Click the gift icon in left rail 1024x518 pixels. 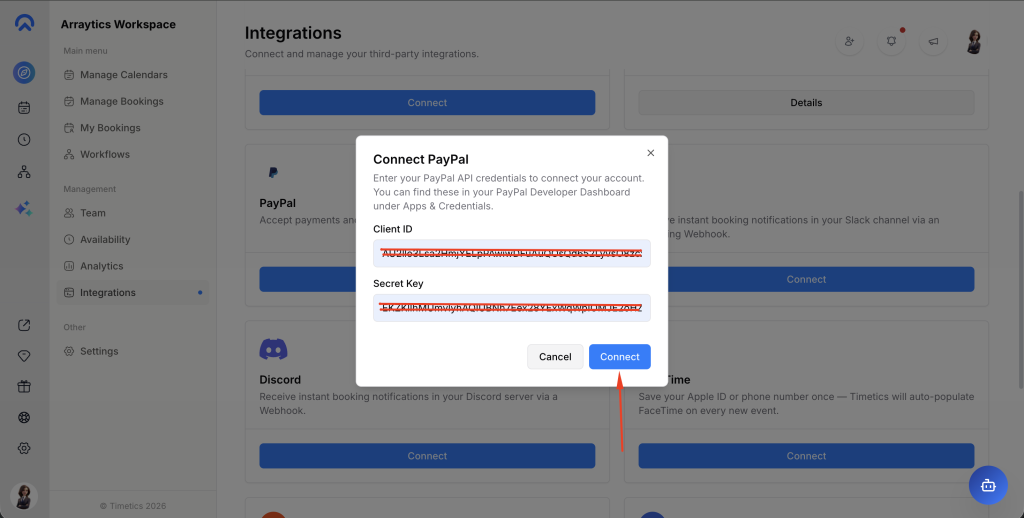click(x=24, y=387)
